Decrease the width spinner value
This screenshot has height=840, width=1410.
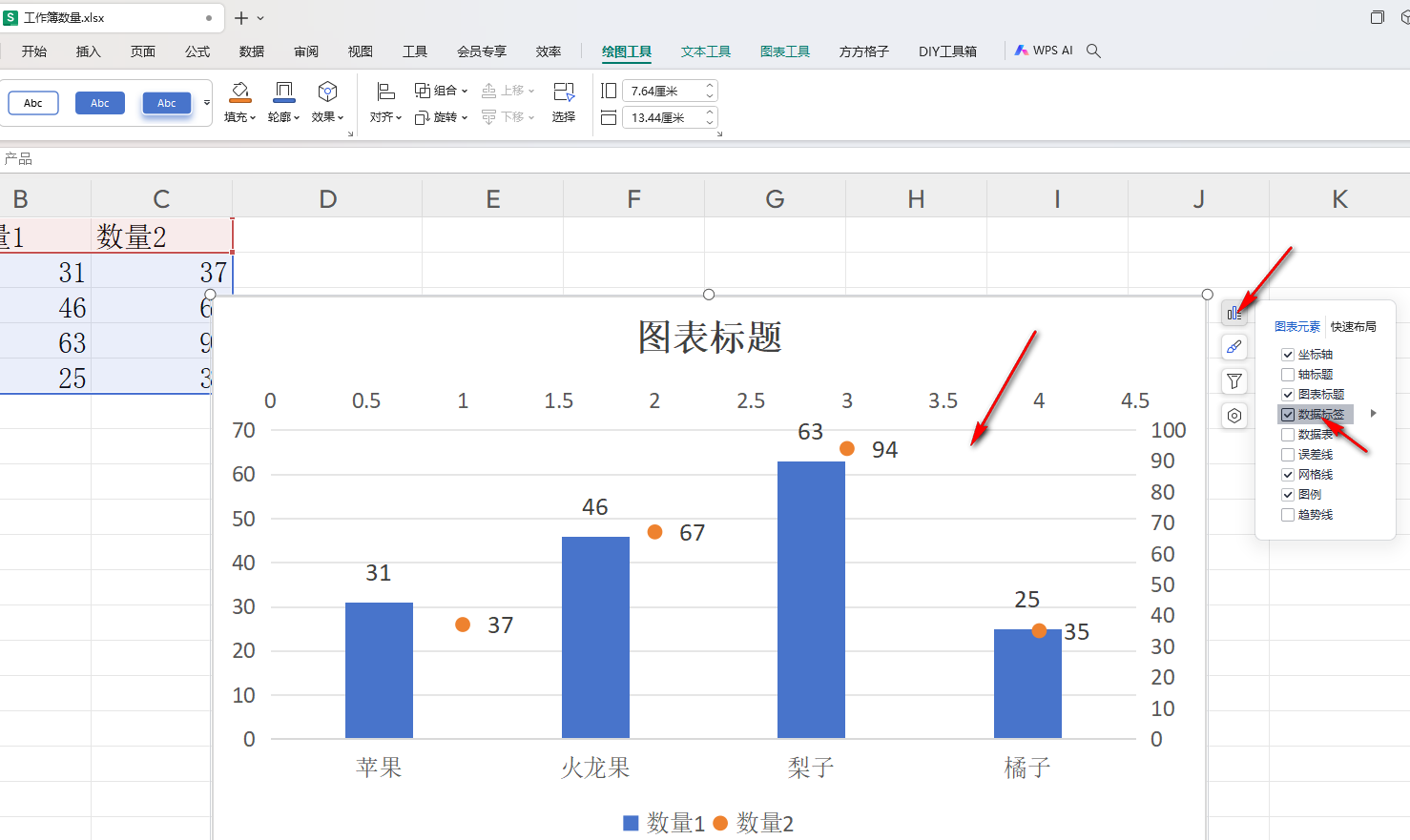pos(710,122)
